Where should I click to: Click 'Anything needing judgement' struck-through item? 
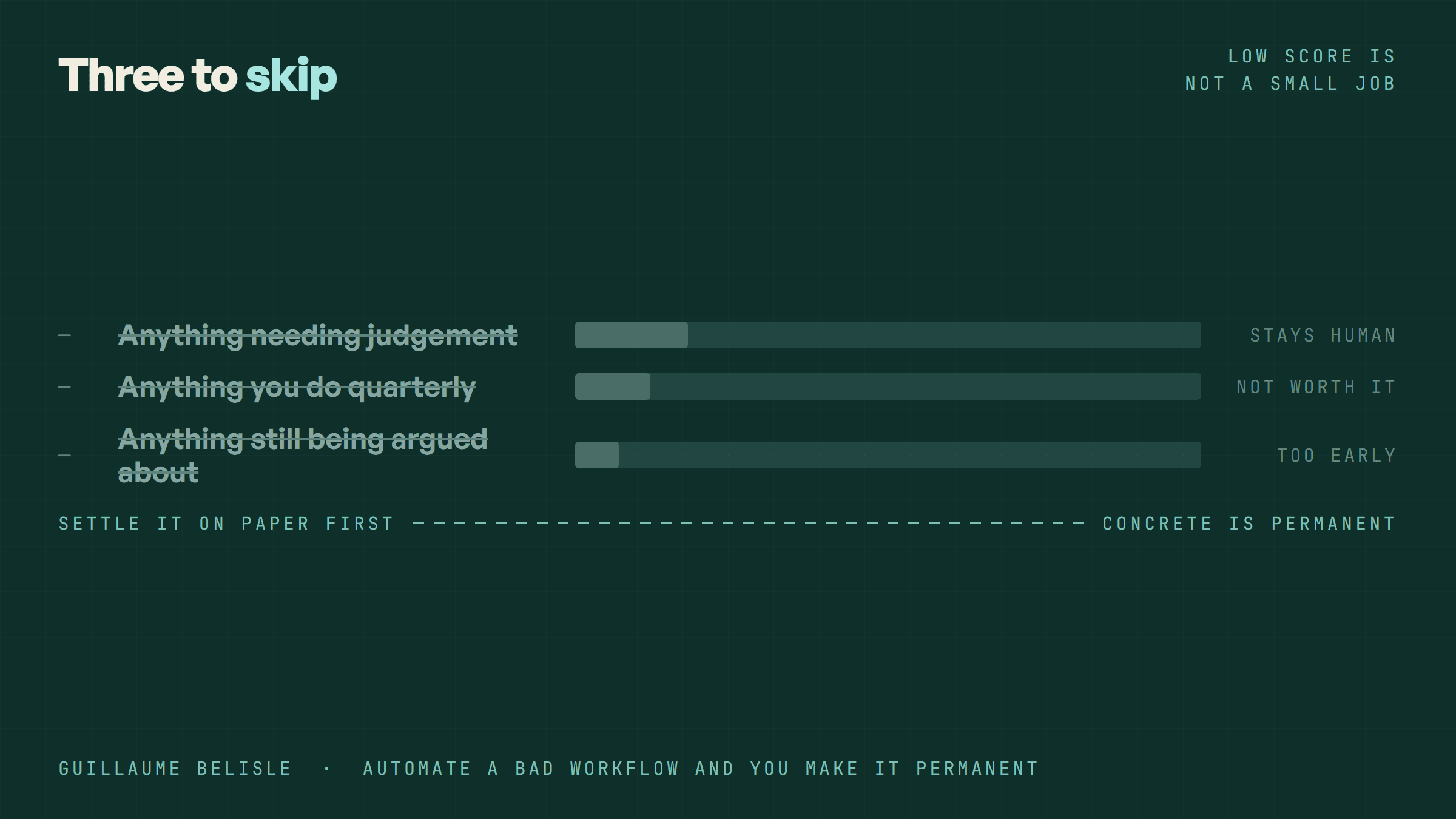pyautogui.click(x=318, y=335)
